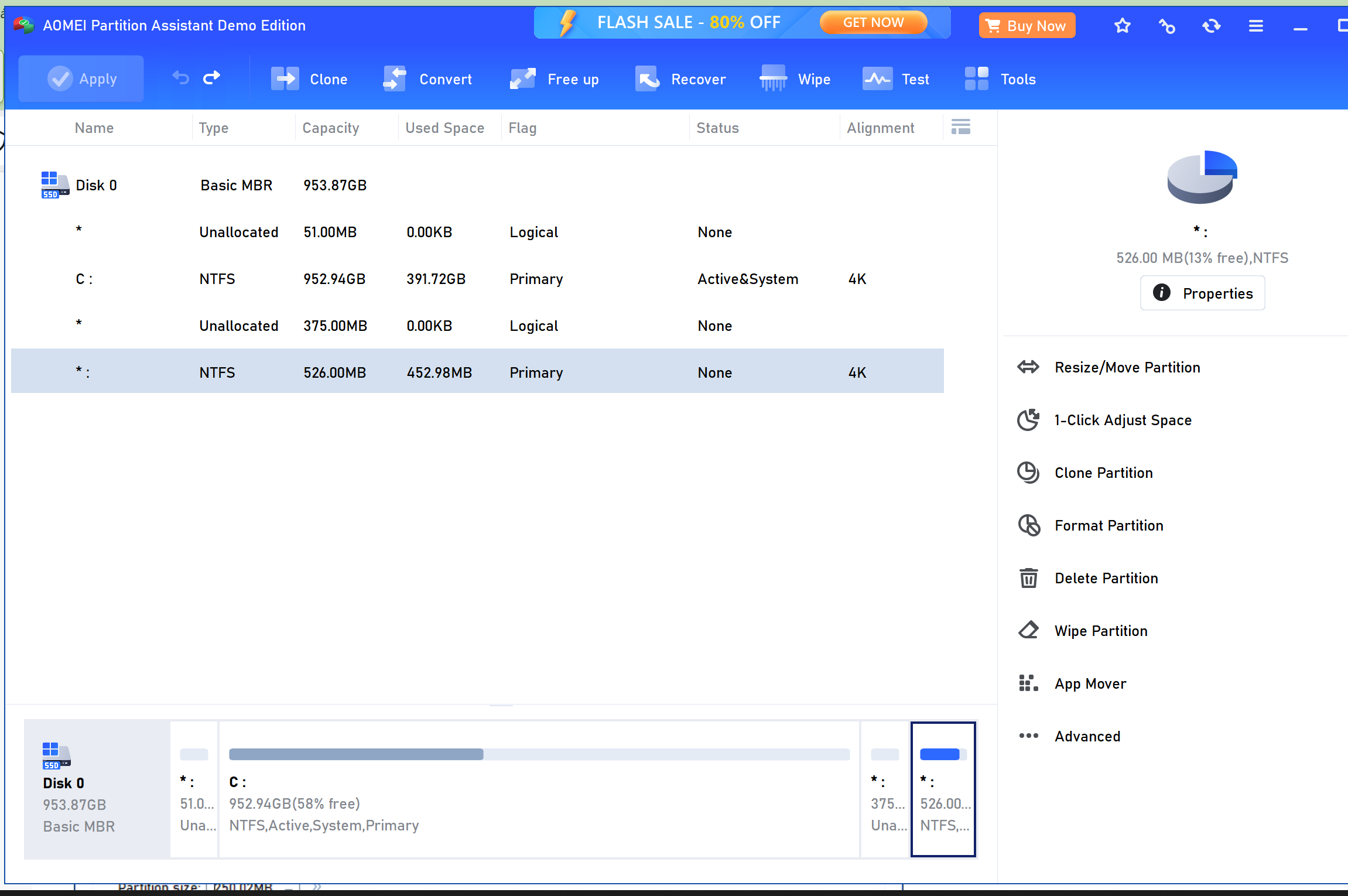Choose 1-Click Adjust Space
This screenshot has width=1348, height=896.
click(1104, 420)
